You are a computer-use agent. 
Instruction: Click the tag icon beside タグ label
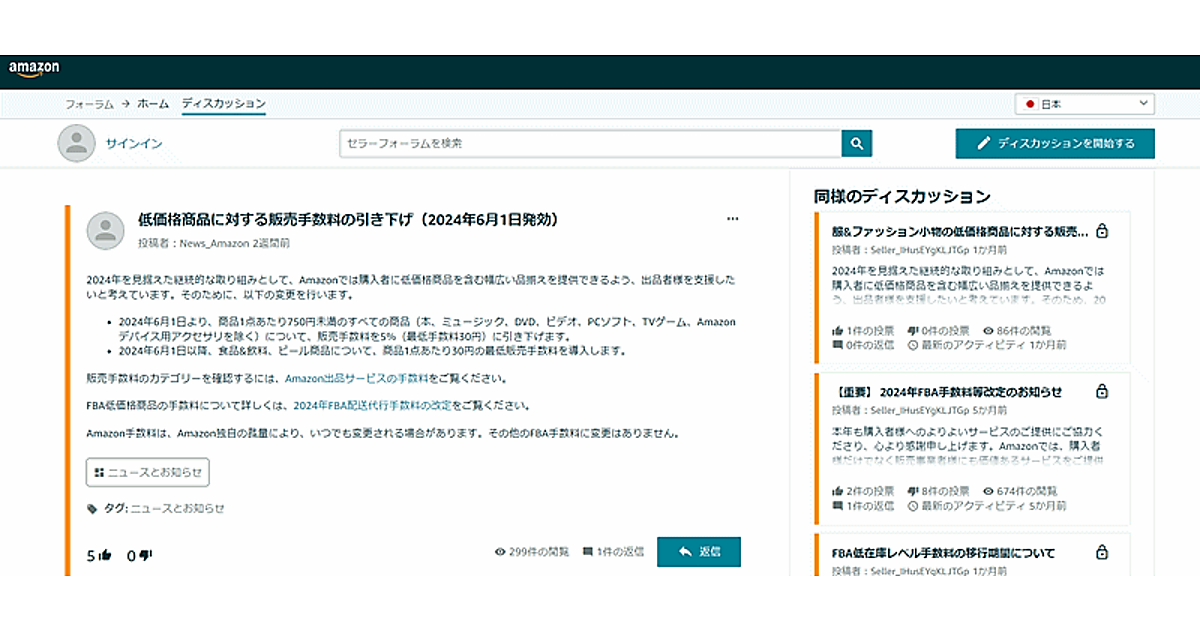pyautogui.click(x=93, y=508)
